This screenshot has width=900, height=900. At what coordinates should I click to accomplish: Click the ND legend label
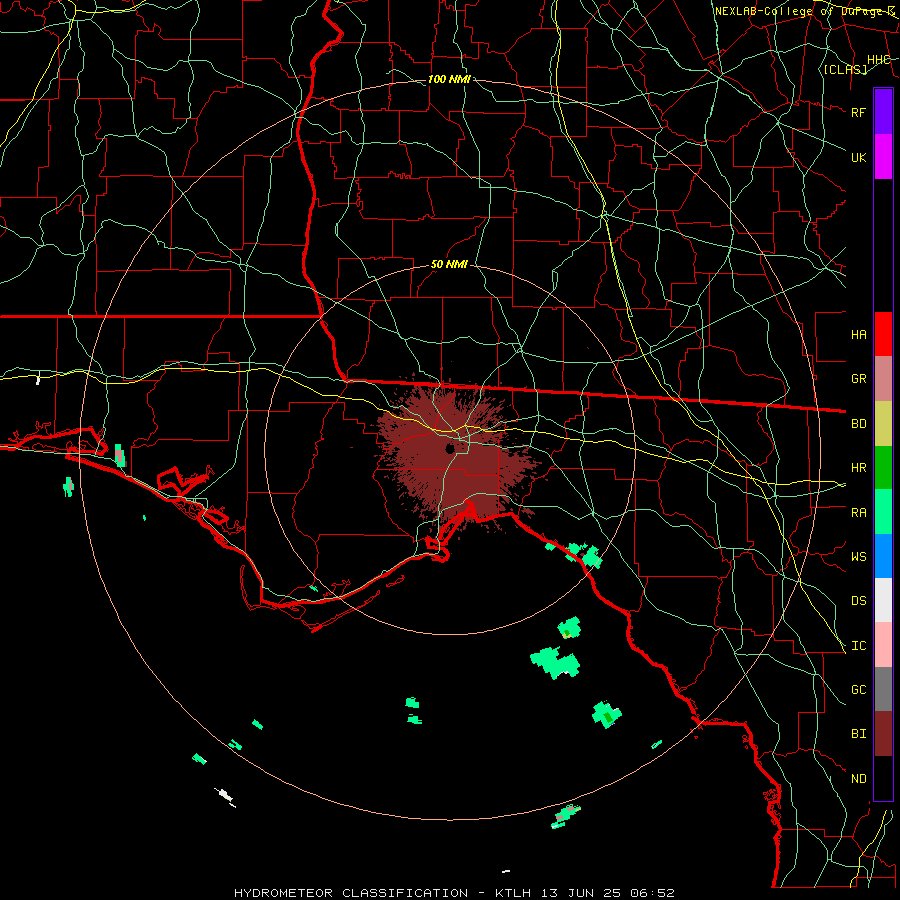click(x=858, y=779)
